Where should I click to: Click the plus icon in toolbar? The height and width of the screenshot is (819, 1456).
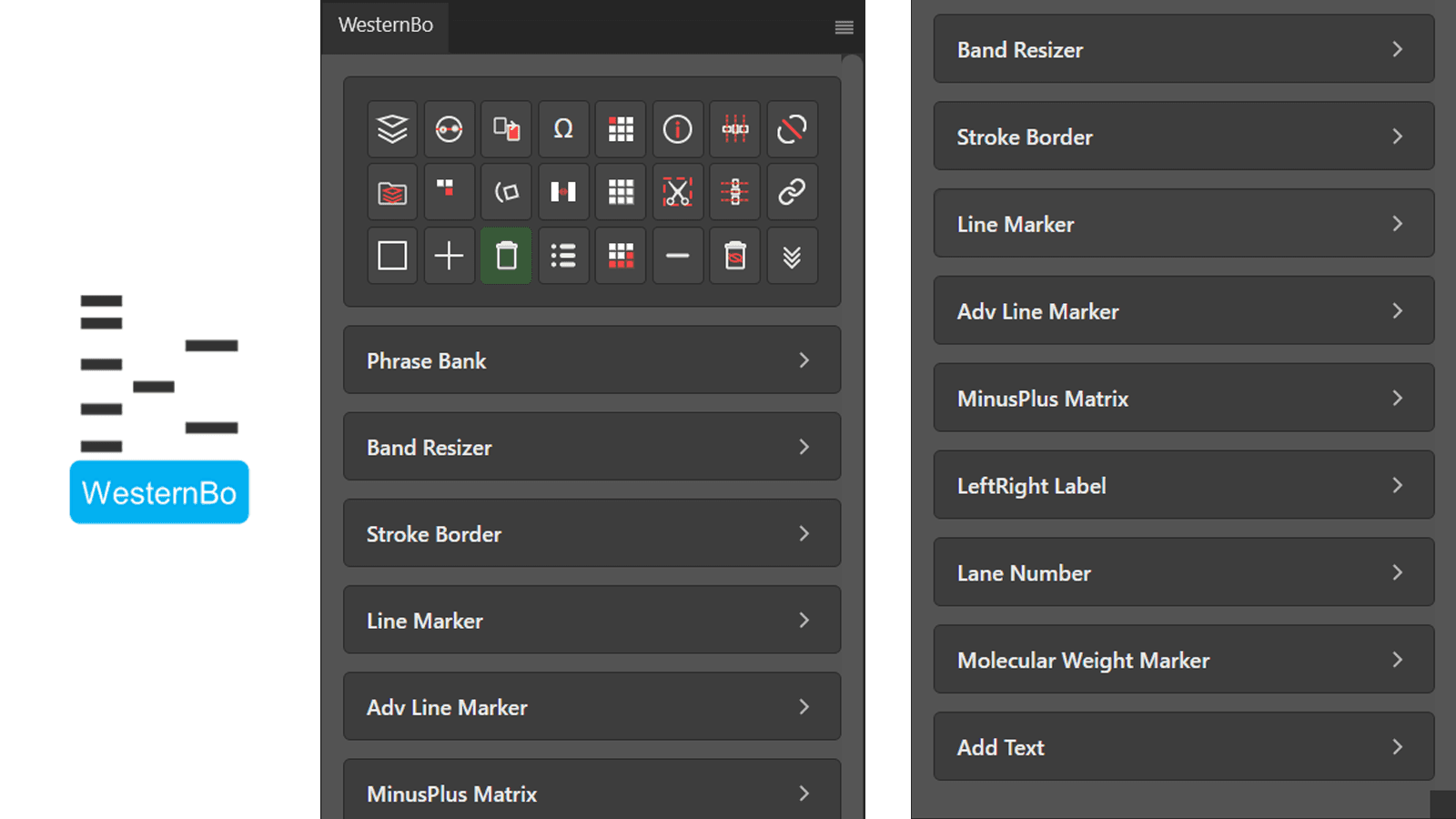coord(449,256)
